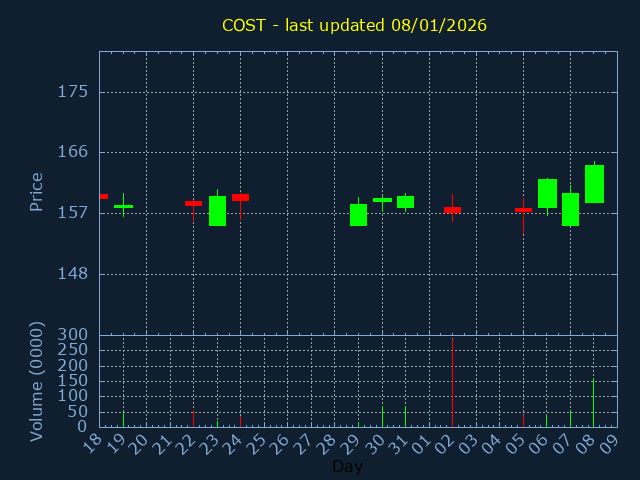640x480 pixels.
Task: Click the green volume bar for day 07
Action: 570,419
